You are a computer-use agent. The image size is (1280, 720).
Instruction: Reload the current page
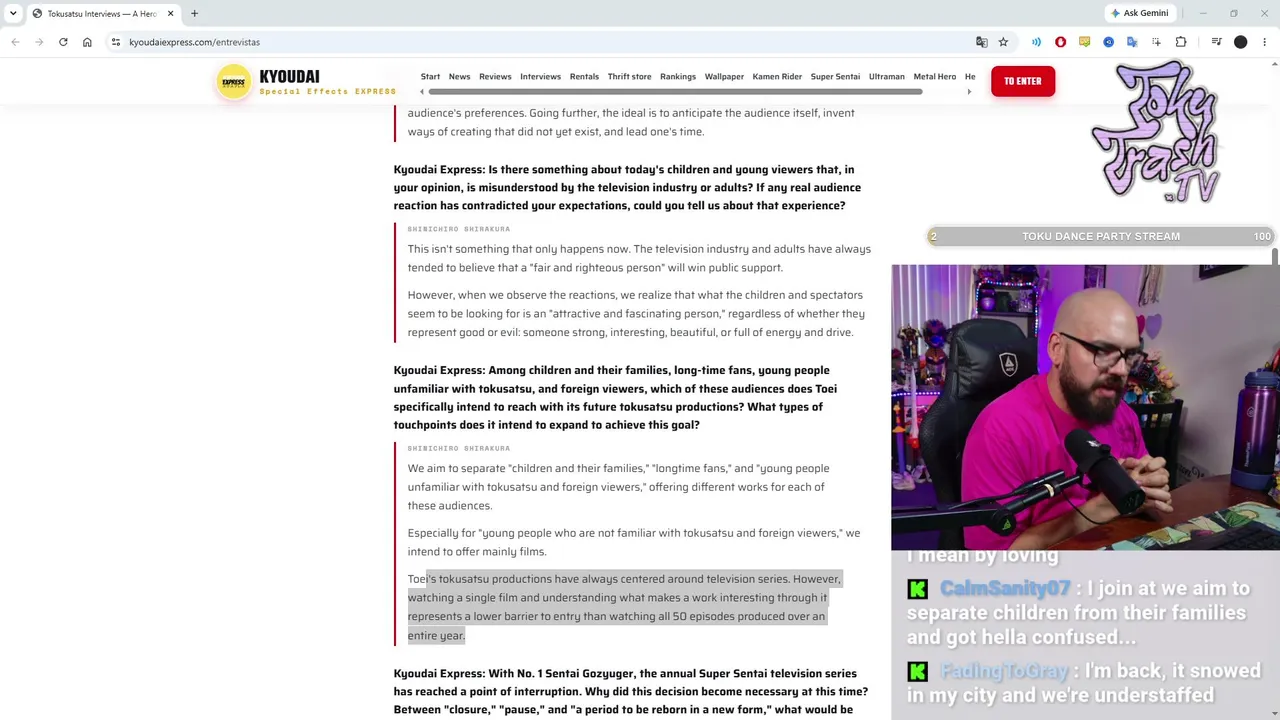point(63,42)
